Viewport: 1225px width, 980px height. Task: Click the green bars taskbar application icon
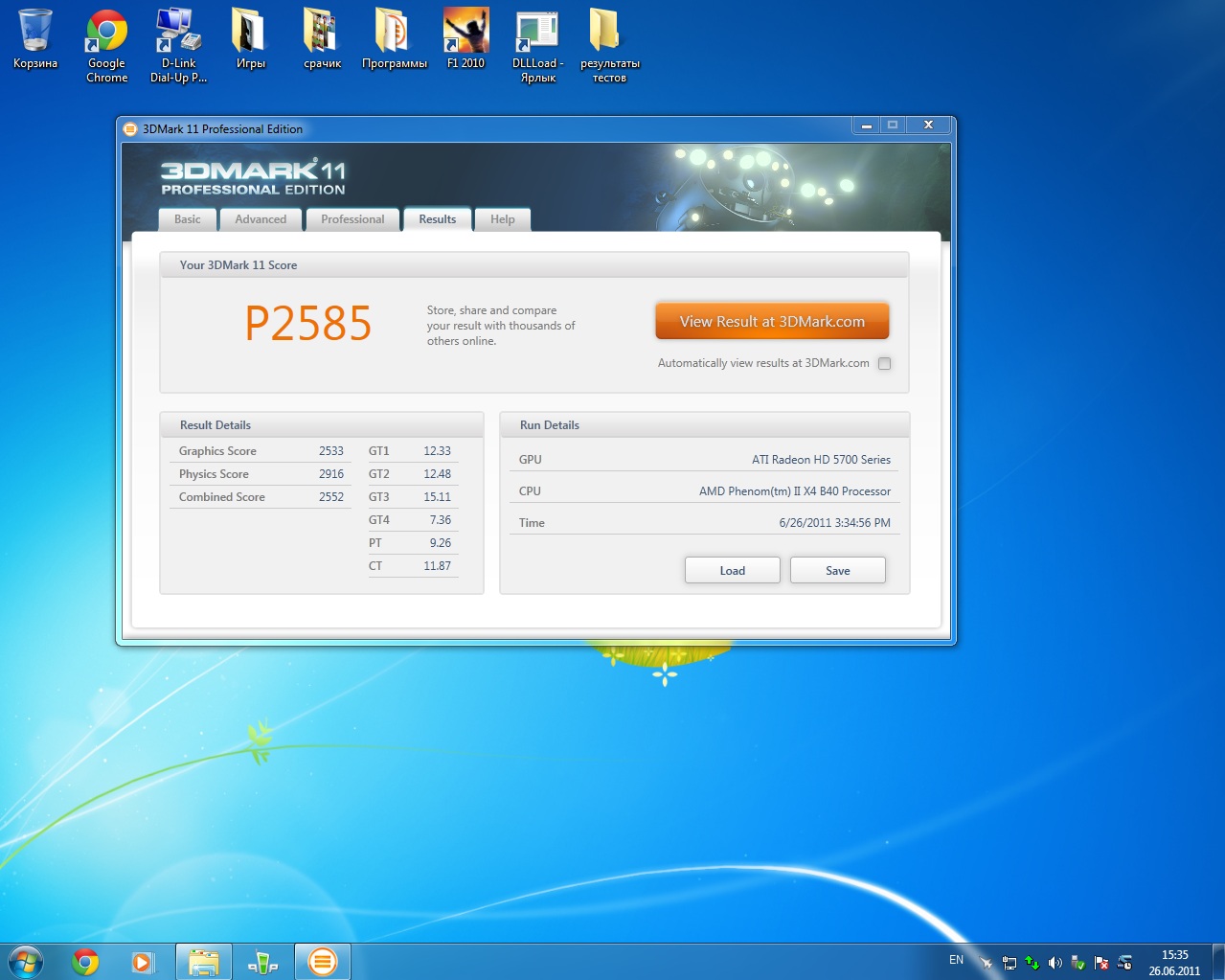tap(262, 962)
